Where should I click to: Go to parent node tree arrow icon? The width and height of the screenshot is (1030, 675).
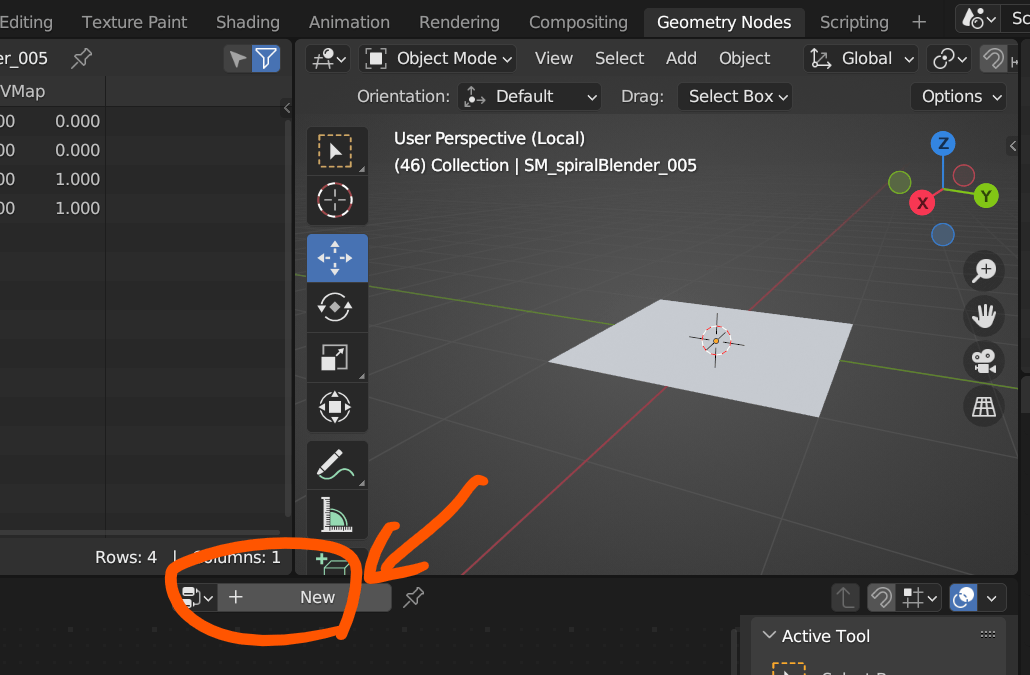coord(845,598)
